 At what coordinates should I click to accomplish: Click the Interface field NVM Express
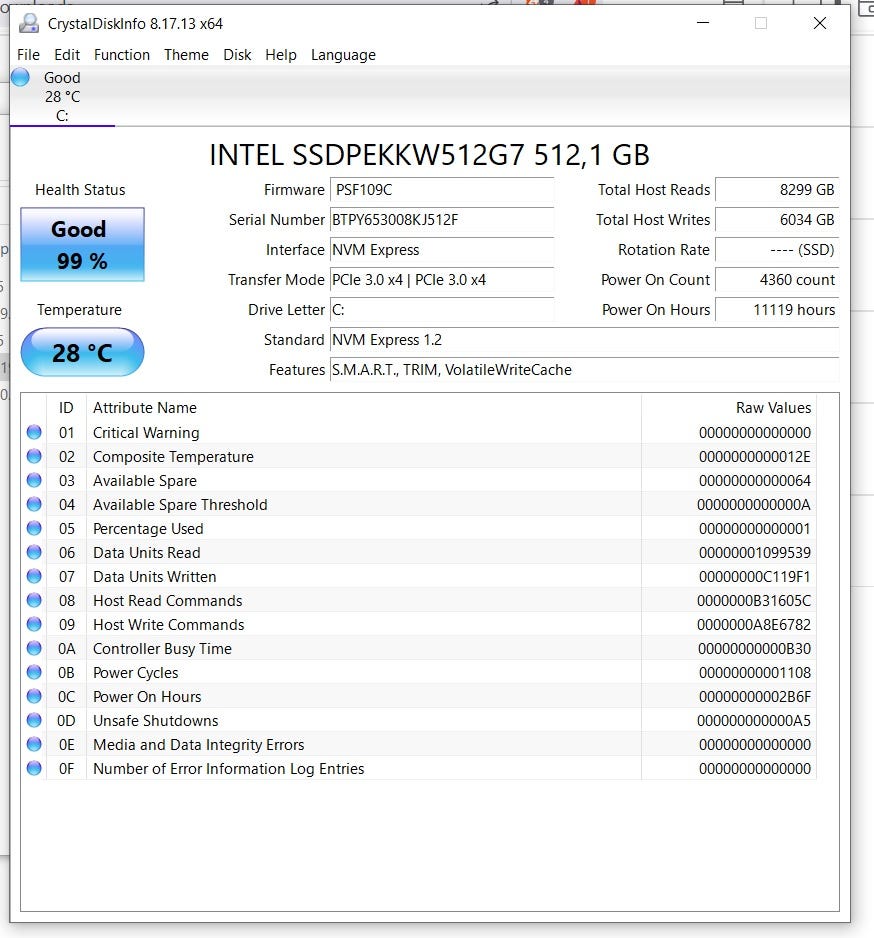tap(441, 249)
